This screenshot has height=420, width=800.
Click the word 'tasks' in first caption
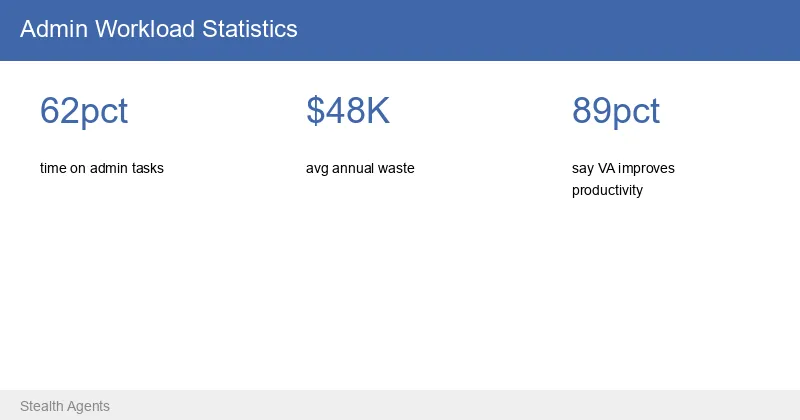(x=147, y=168)
